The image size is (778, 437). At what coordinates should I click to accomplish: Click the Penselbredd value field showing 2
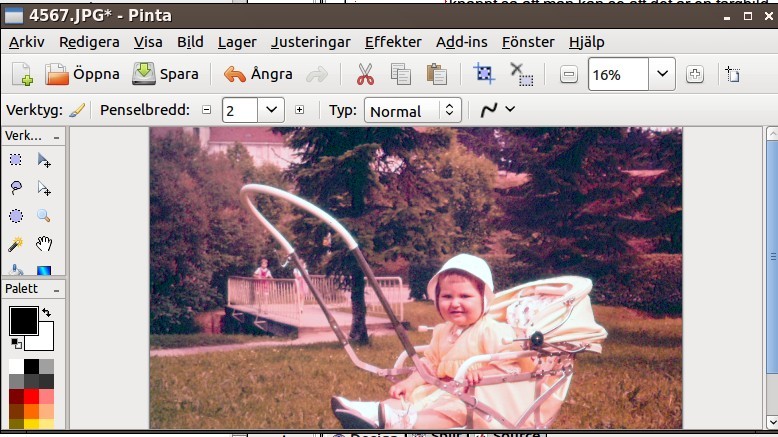coord(240,110)
